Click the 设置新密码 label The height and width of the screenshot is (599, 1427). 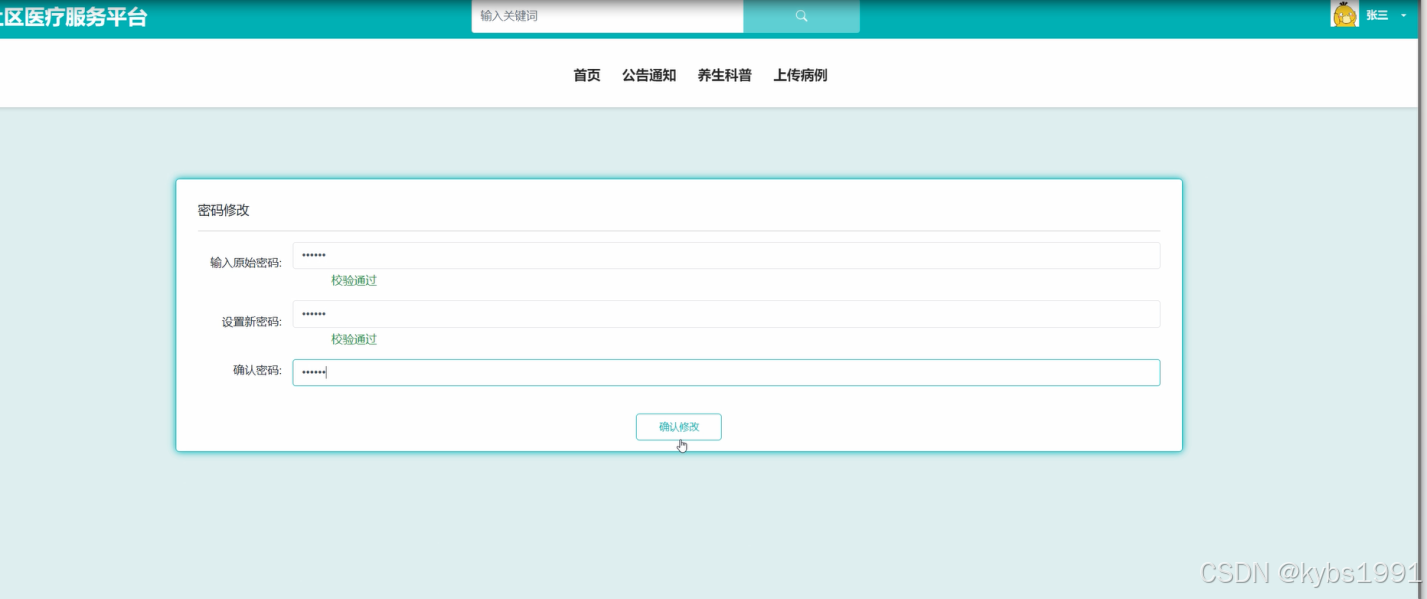click(252, 322)
